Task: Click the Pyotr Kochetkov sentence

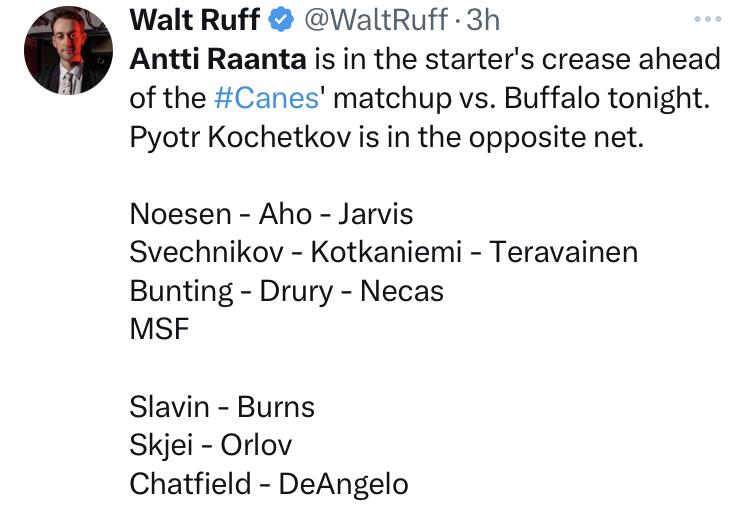Action: pos(387,137)
